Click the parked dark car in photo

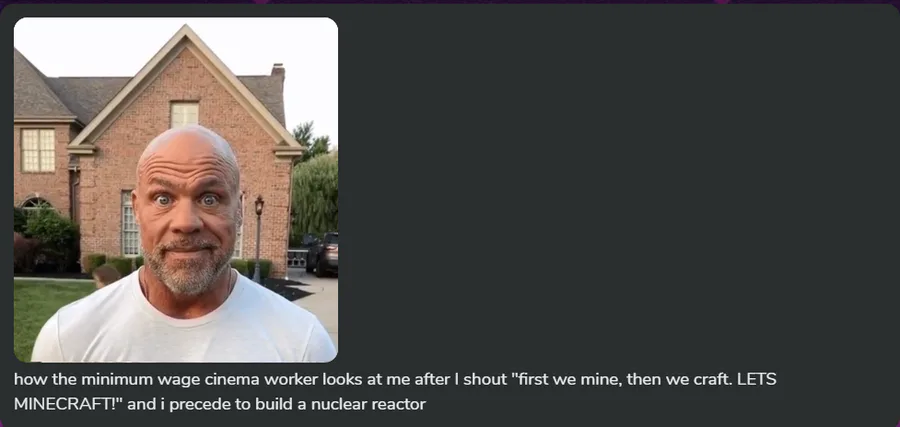pos(322,253)
